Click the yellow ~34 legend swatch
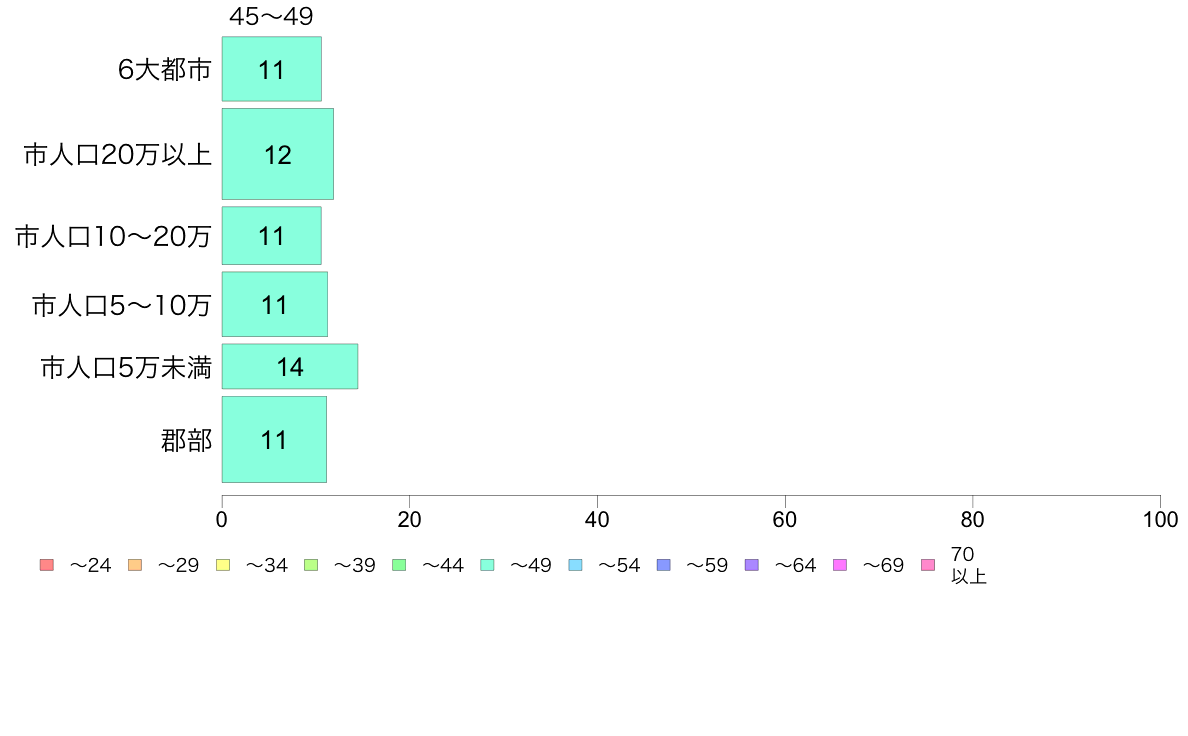This screenshot has width=1188, height=736. [x=223, y=565]
